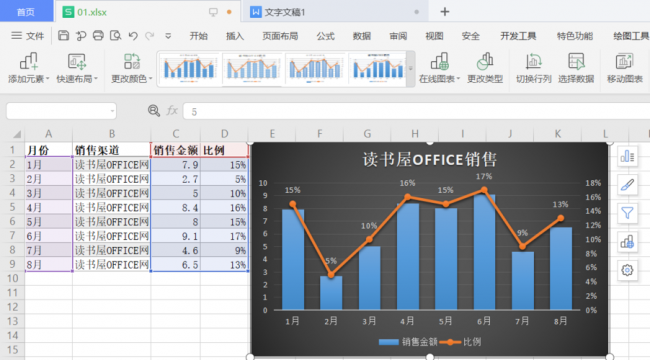
Task: Open the 特色功能 ribbon tab
Action: coord(575,36)
